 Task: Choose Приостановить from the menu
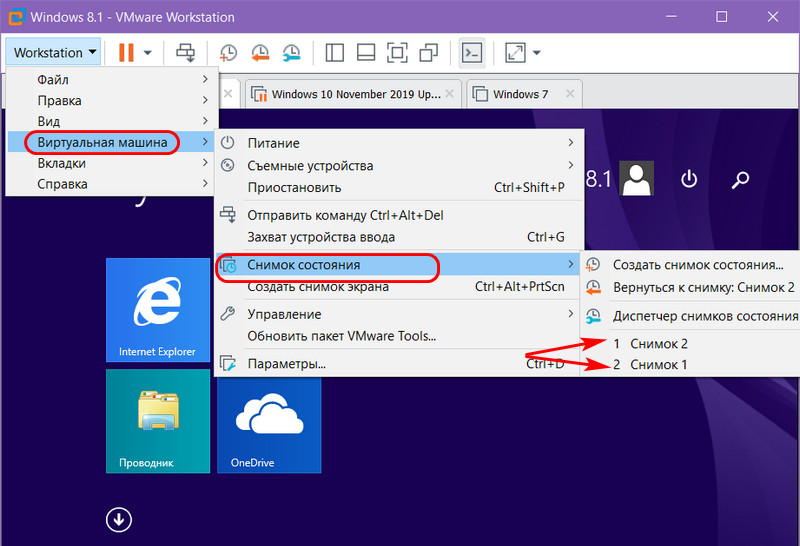click(398, 187)
